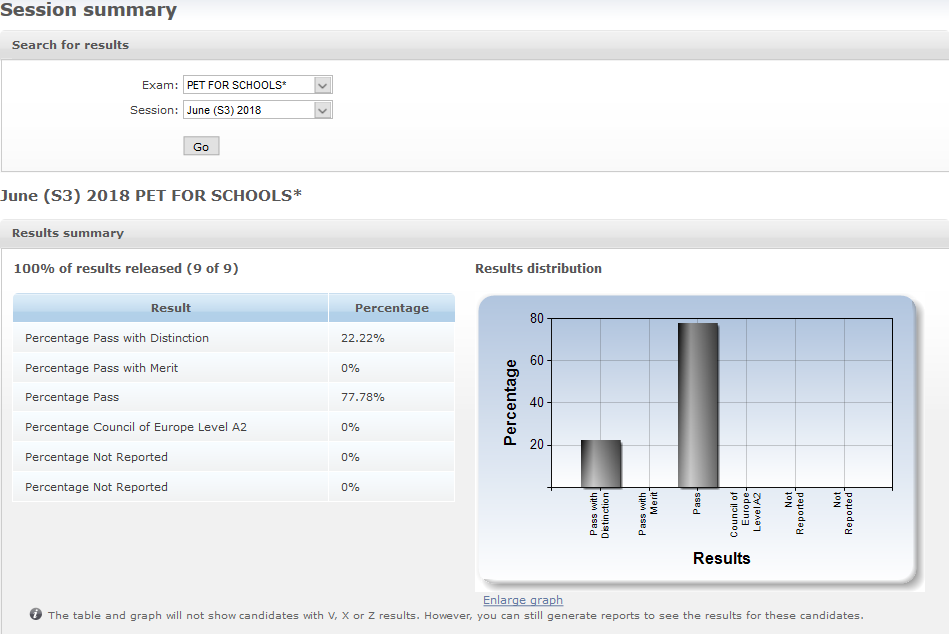Select the Percentage Pass with Distinction row
Screen dimensions: 949x634
[x=234, y=338]
